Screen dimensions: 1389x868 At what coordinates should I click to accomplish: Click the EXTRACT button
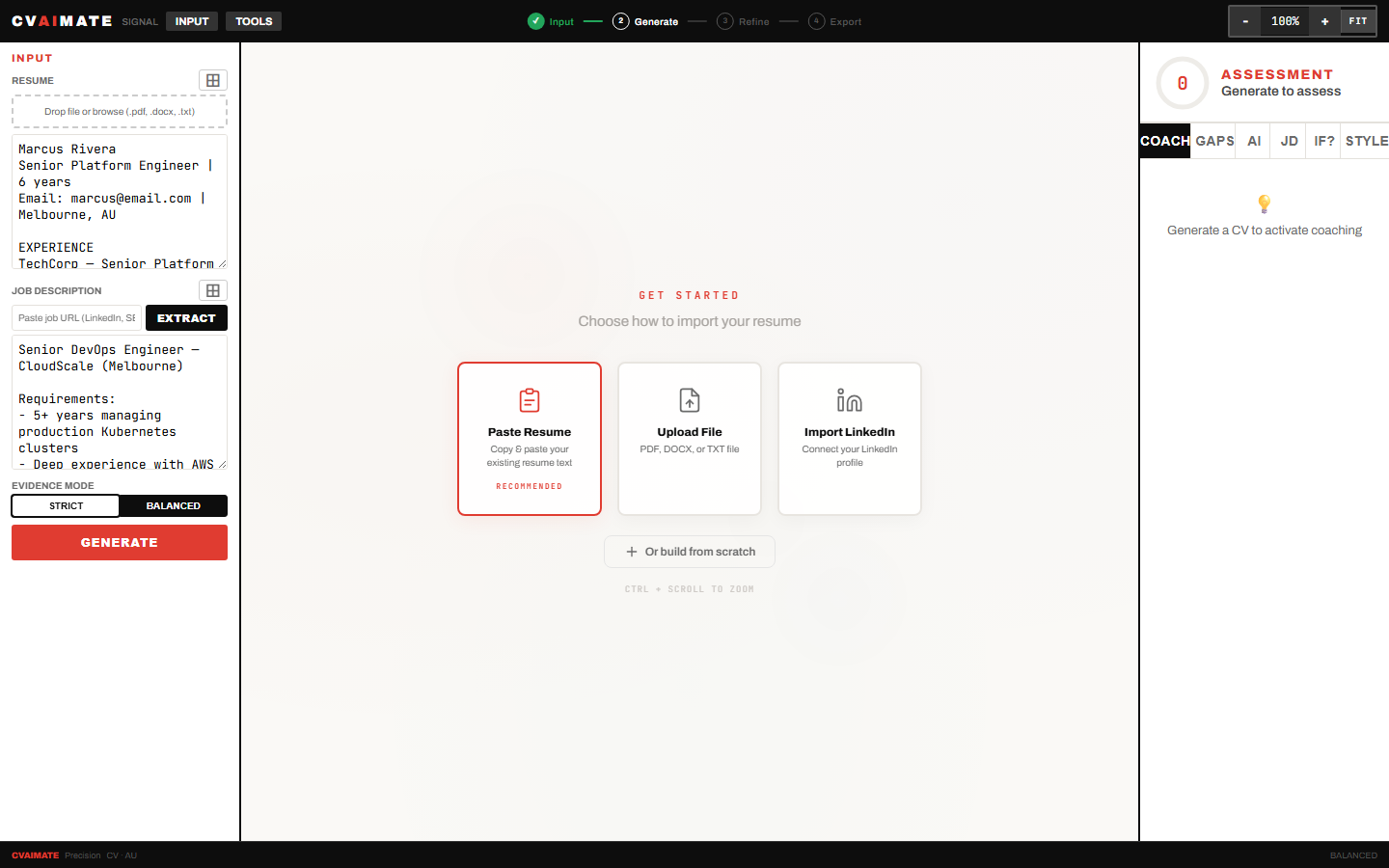point(186,317)
